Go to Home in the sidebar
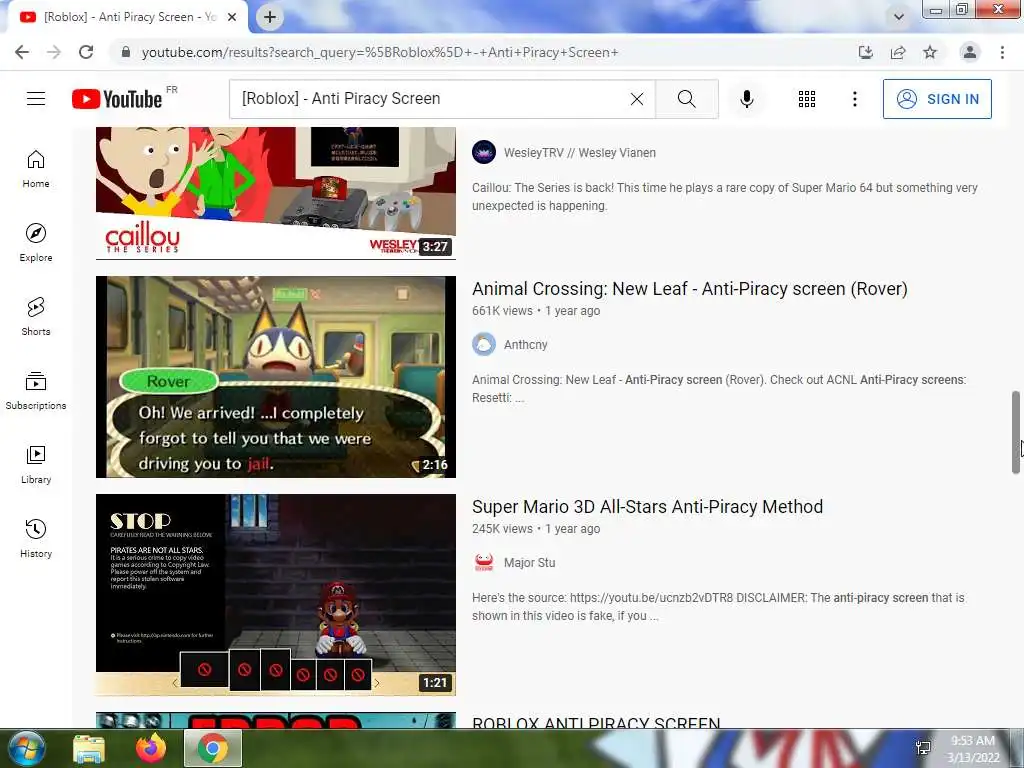This screenshot has height=768, width=1024. 36,169
